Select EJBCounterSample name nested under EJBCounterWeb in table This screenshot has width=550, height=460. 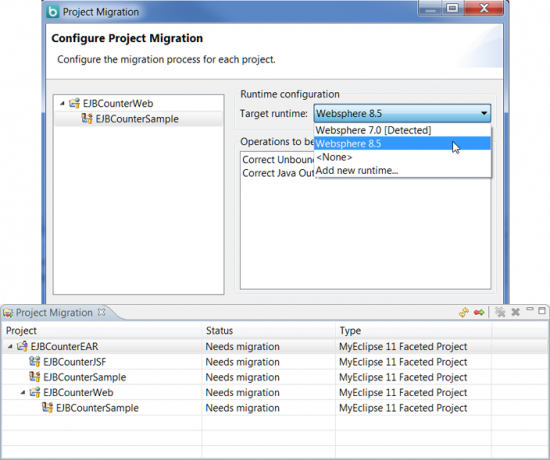(98, 408)
